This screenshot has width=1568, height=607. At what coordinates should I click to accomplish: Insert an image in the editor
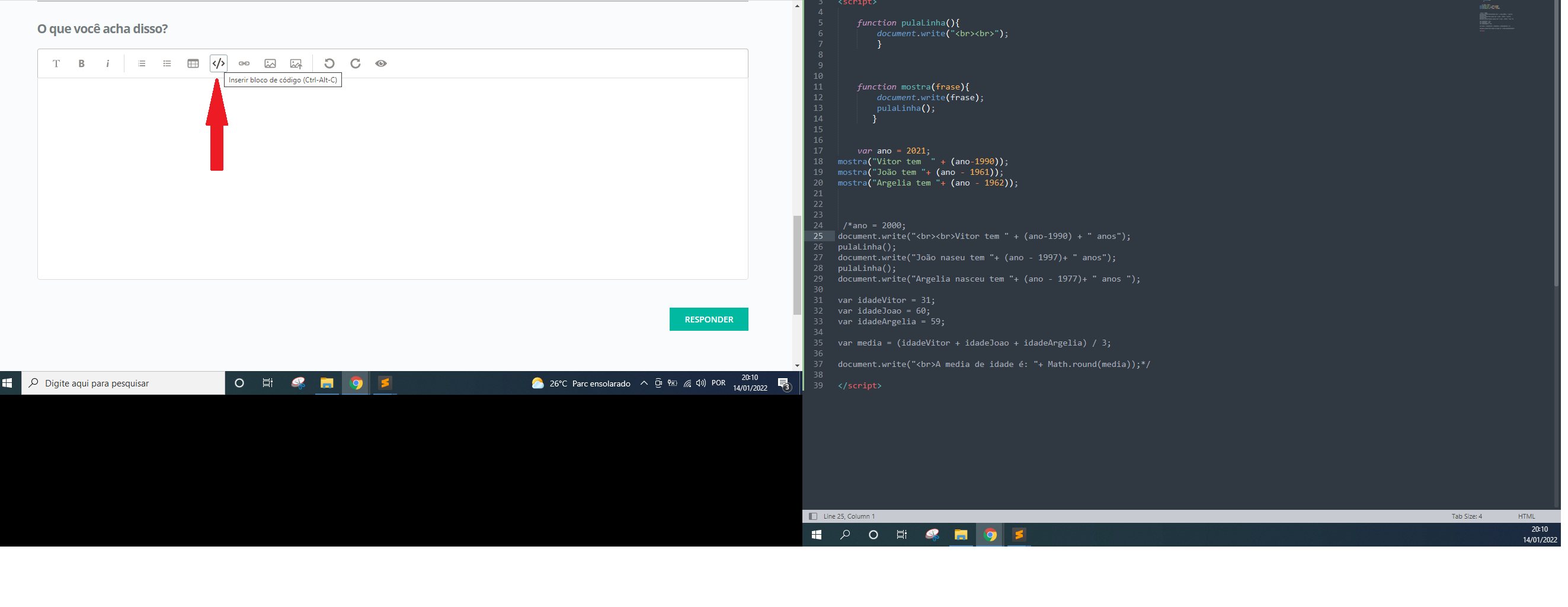coord(270,63)
